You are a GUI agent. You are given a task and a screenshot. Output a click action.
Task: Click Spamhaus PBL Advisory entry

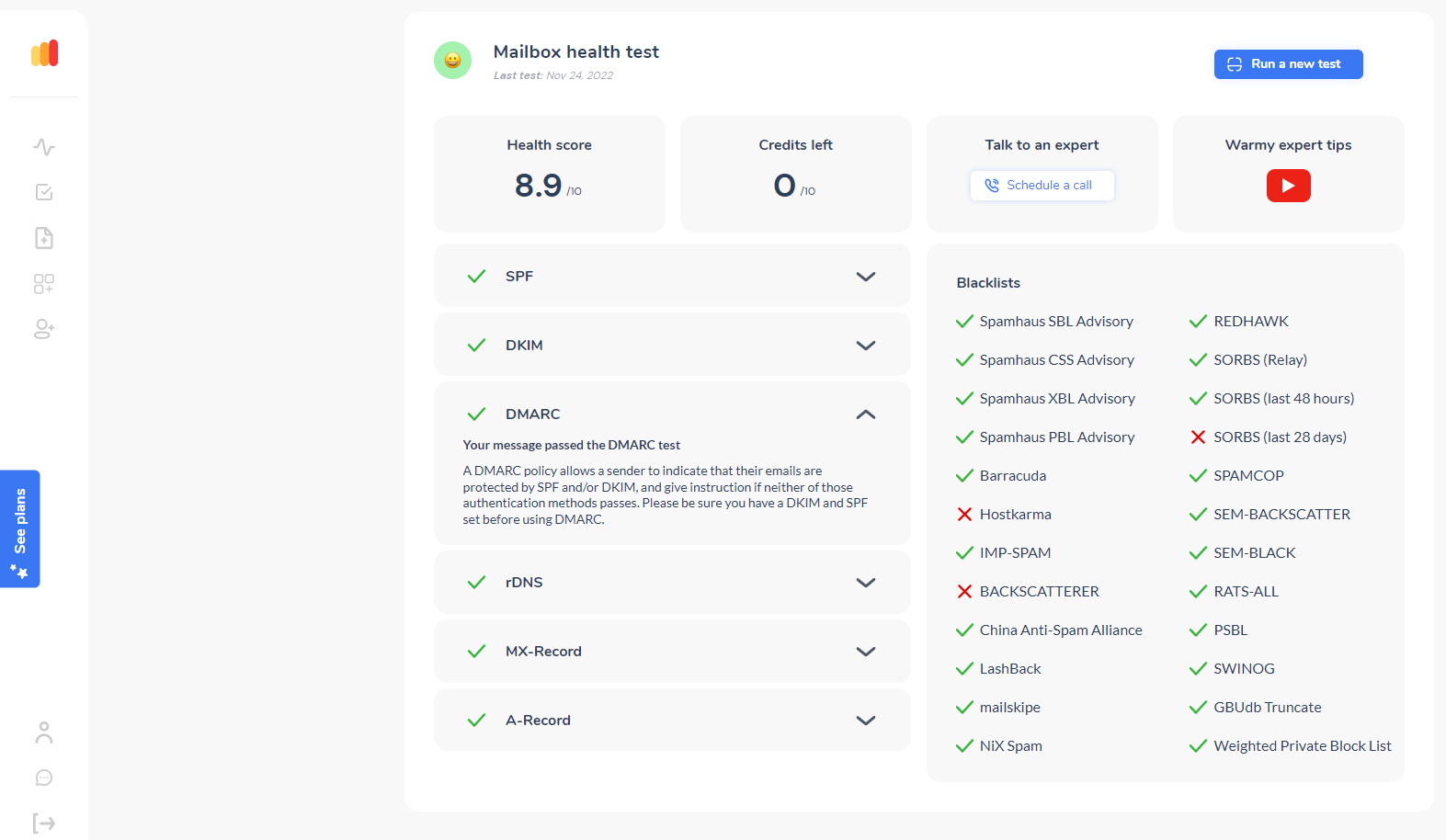point(1057,437)
